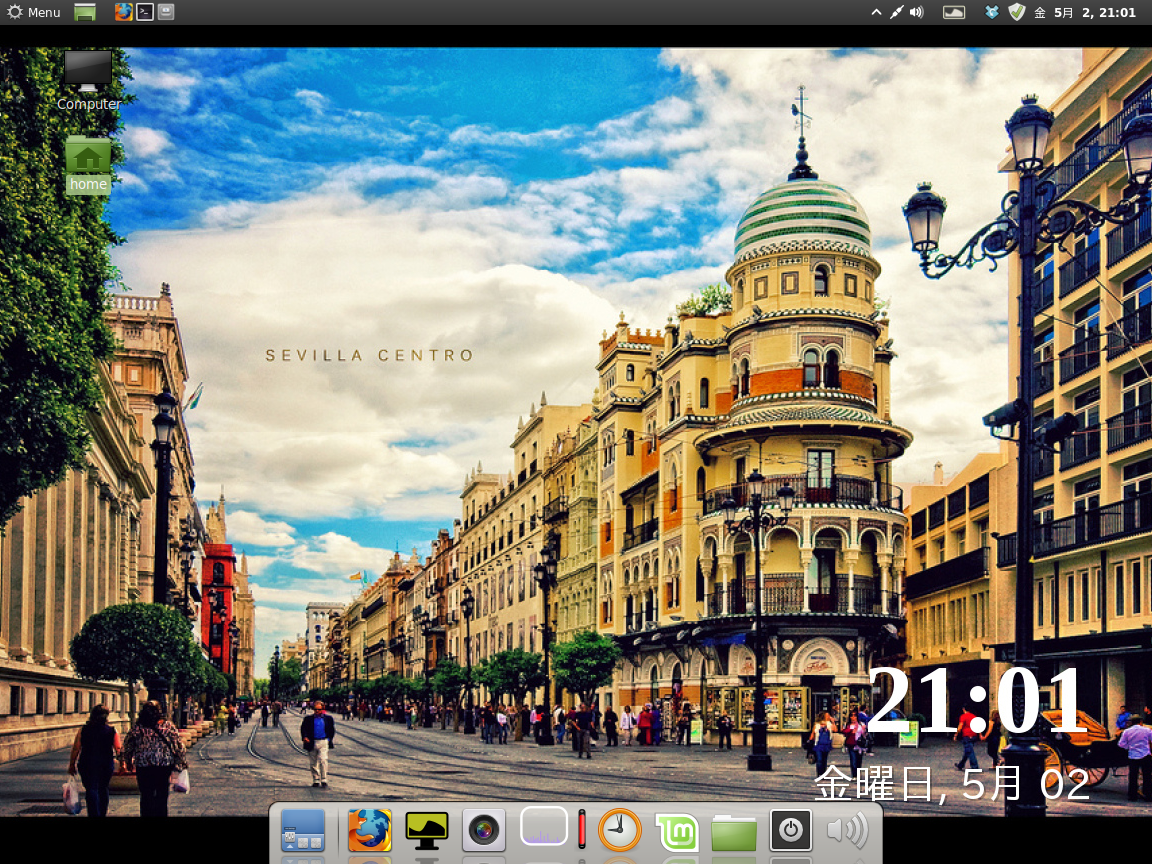Open the Menu button in top panel
1152x864 pixels.
tap(34, 12)
